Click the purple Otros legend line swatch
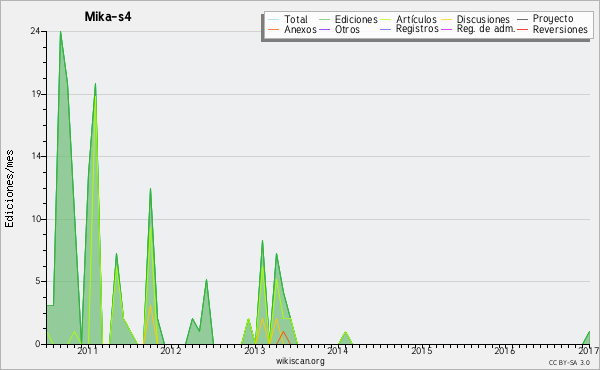 (x=324, y=29)
